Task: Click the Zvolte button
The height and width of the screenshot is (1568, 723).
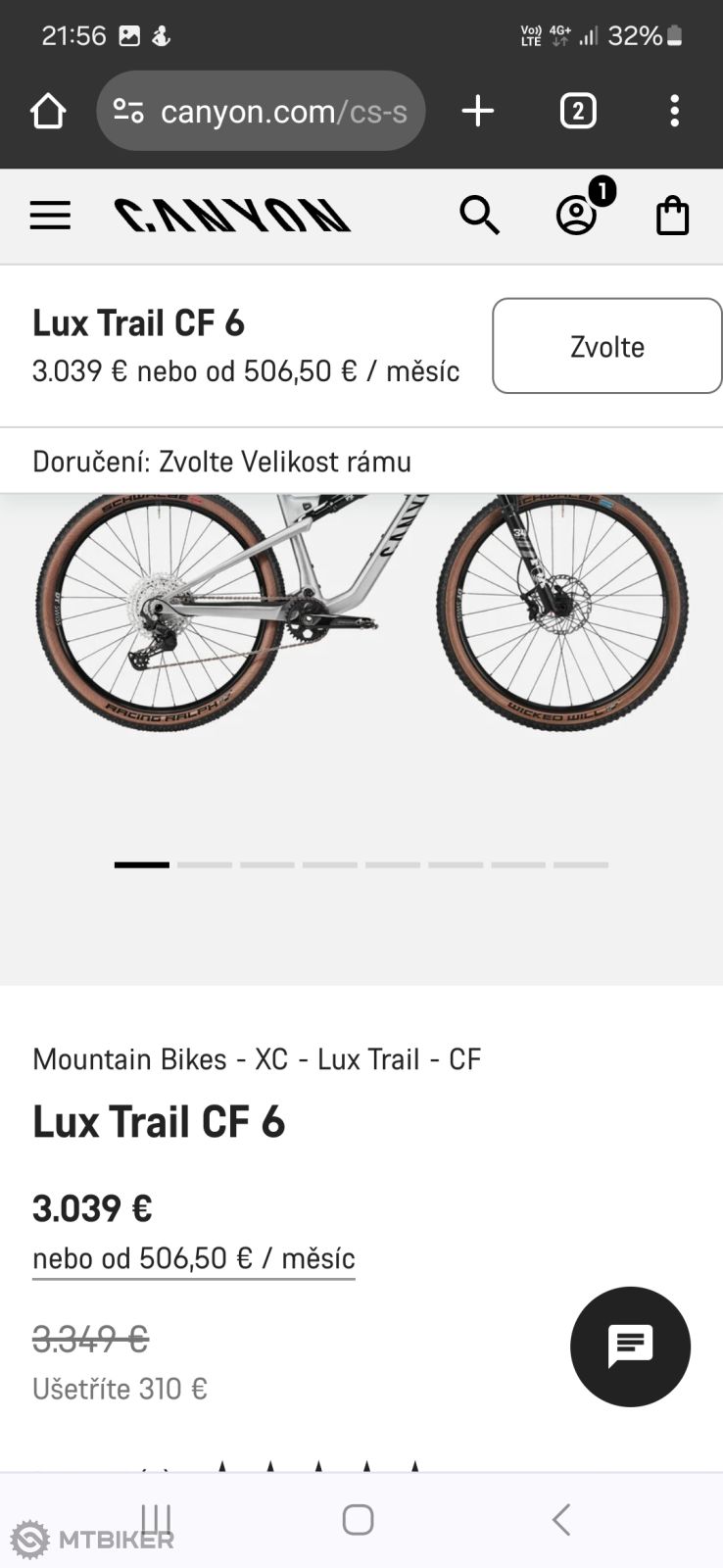Action: pos(606,346)
